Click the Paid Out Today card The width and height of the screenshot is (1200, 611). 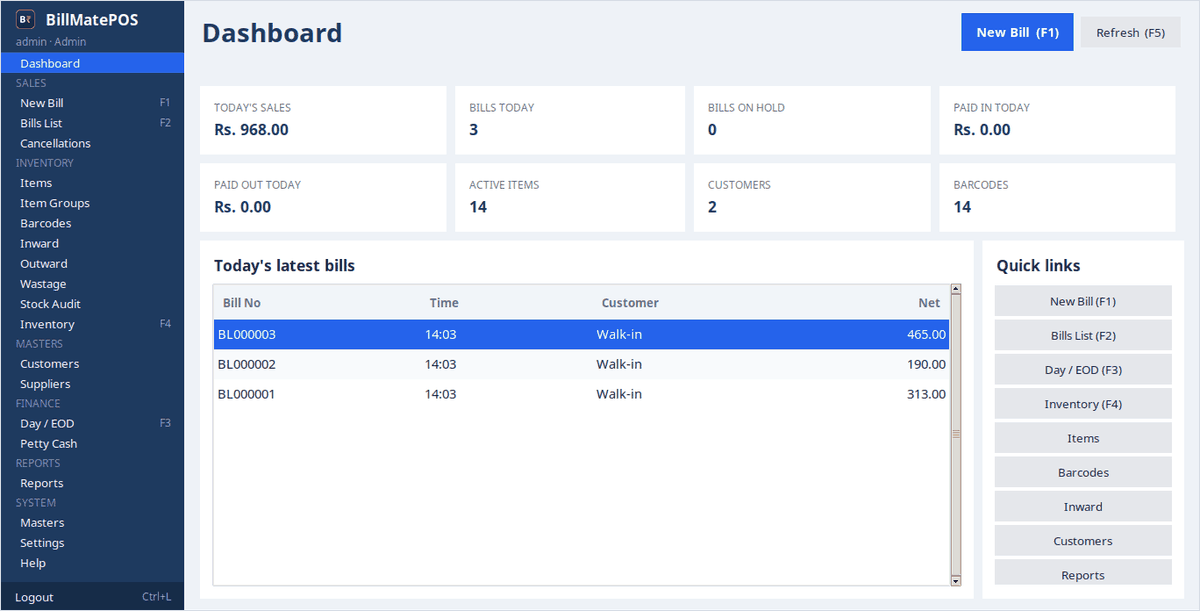click(323, 198)
